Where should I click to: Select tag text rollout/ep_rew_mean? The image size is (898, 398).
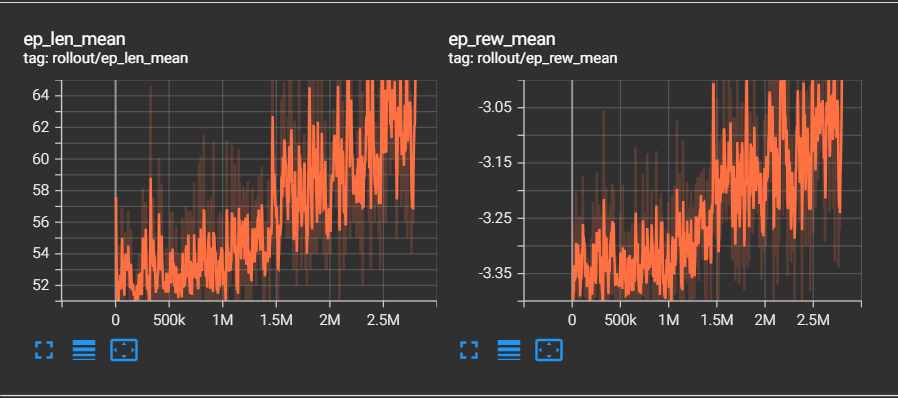click(x=547, y=58)
